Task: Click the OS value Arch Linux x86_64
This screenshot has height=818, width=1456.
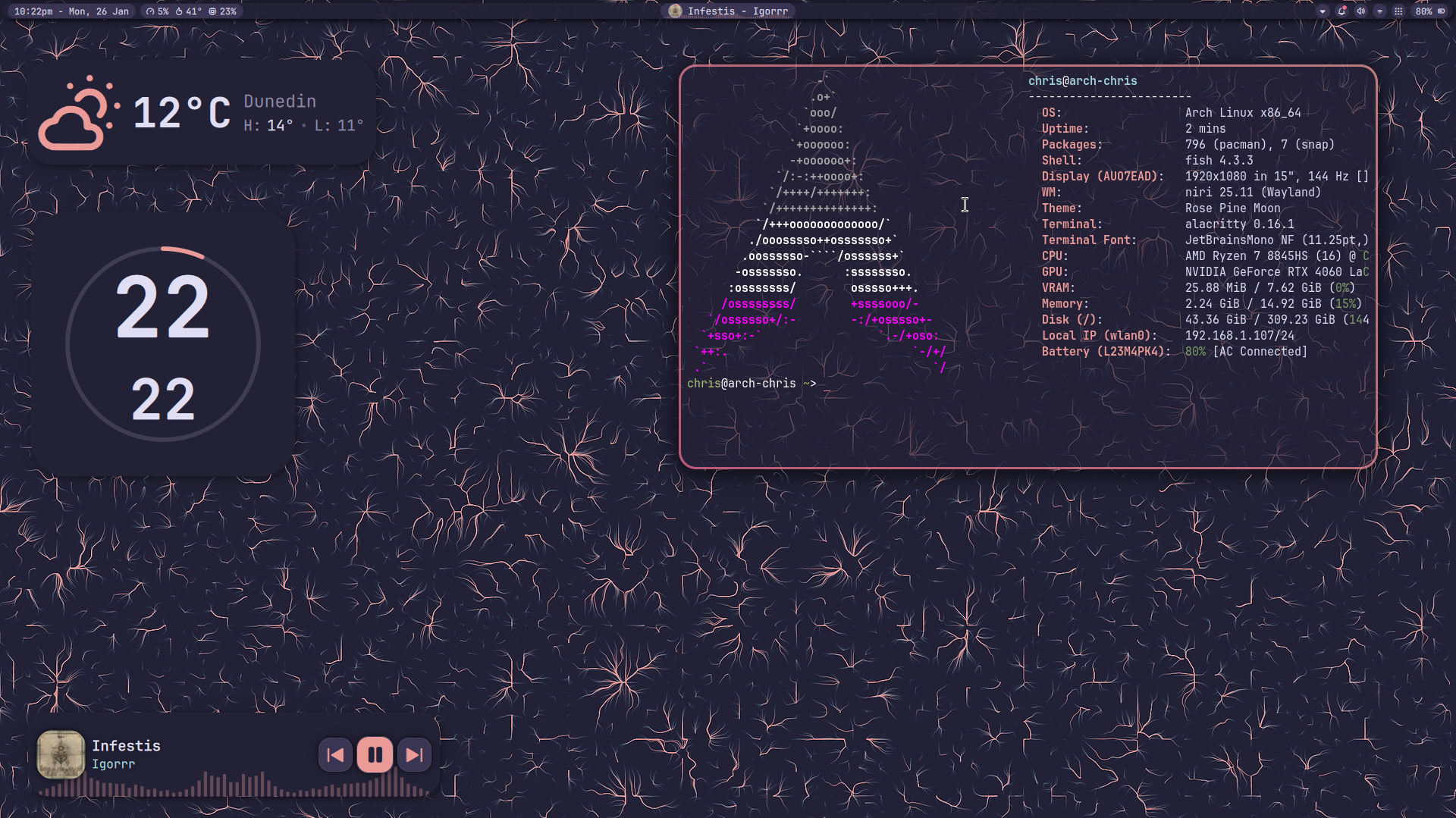Action: click(x=1243, y=113)
